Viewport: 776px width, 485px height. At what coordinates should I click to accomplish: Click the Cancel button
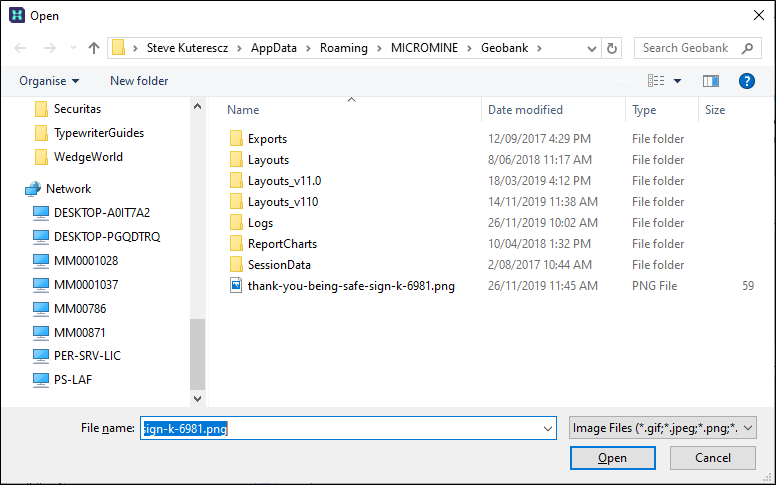point(713,458)
